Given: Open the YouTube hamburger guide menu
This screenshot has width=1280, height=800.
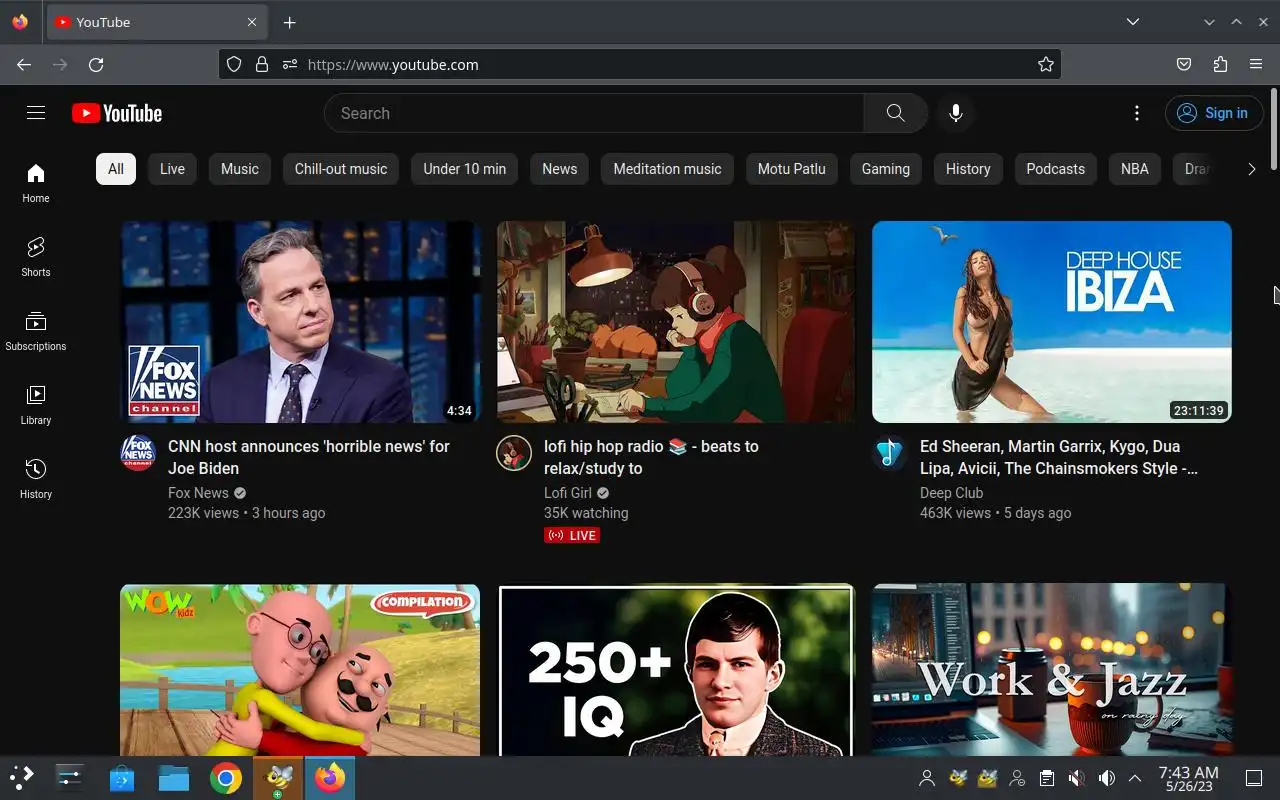Looking at the screenshot, I should 36,113.
